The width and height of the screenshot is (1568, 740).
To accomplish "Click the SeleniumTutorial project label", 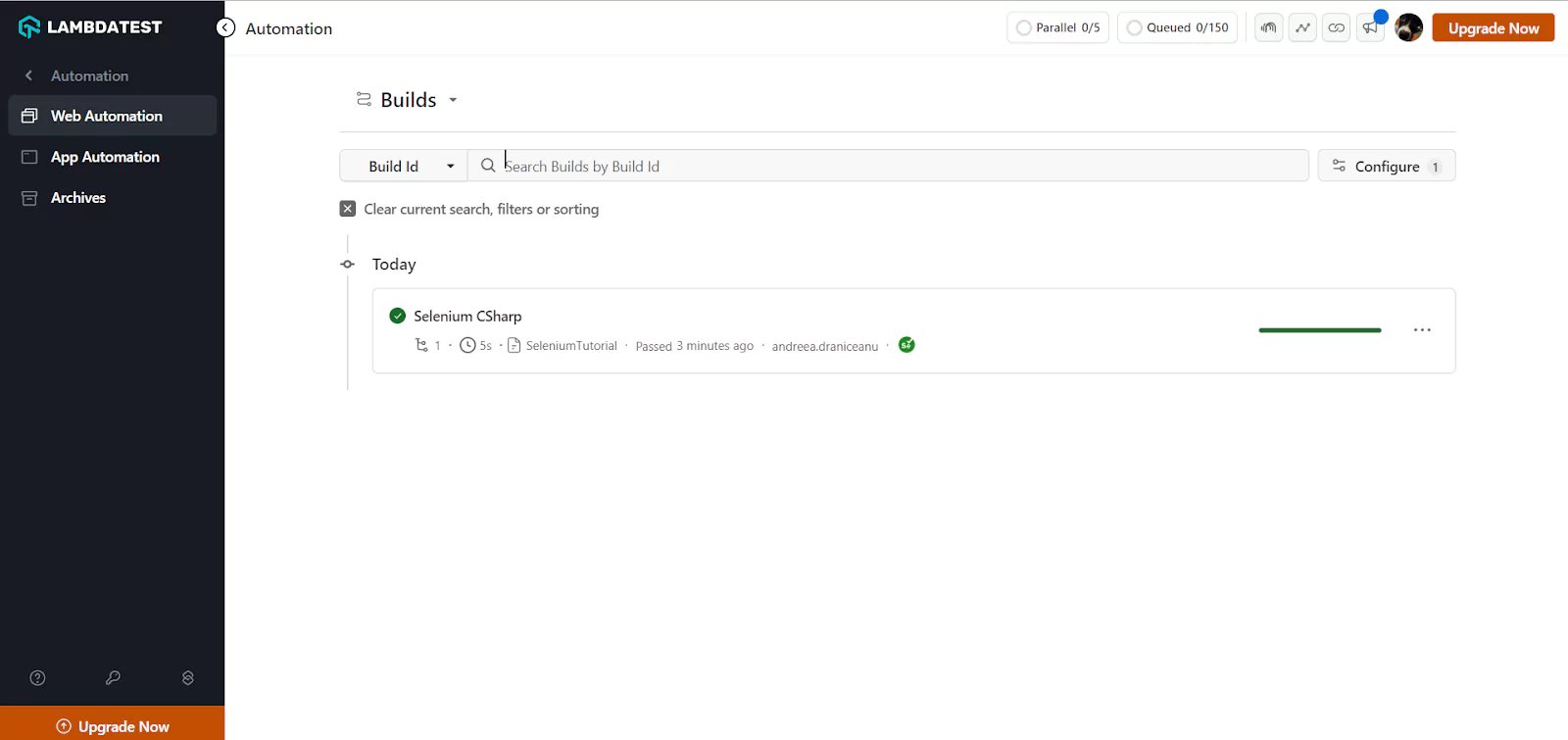I will click(571, 346).
